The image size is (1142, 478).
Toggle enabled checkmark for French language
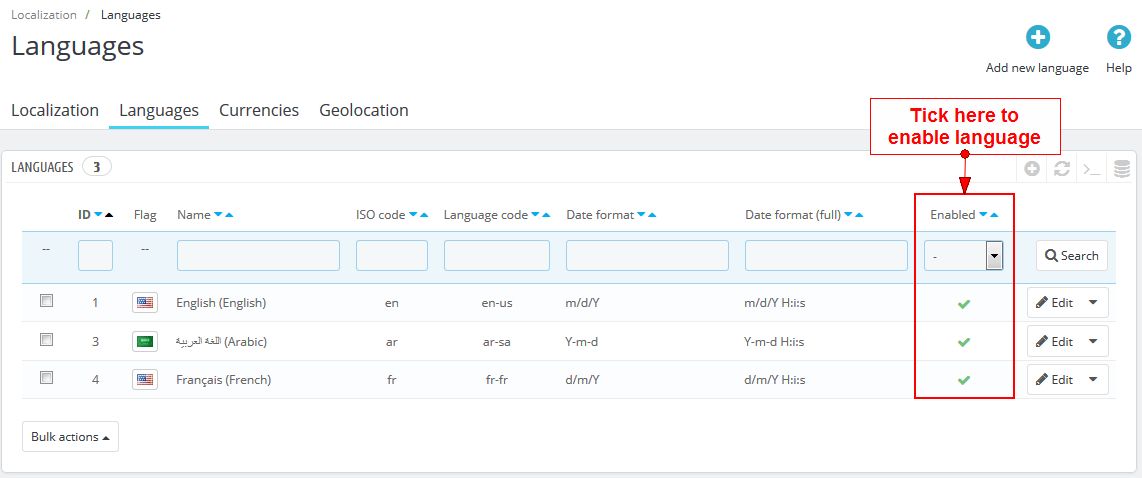tap(964, 380)
